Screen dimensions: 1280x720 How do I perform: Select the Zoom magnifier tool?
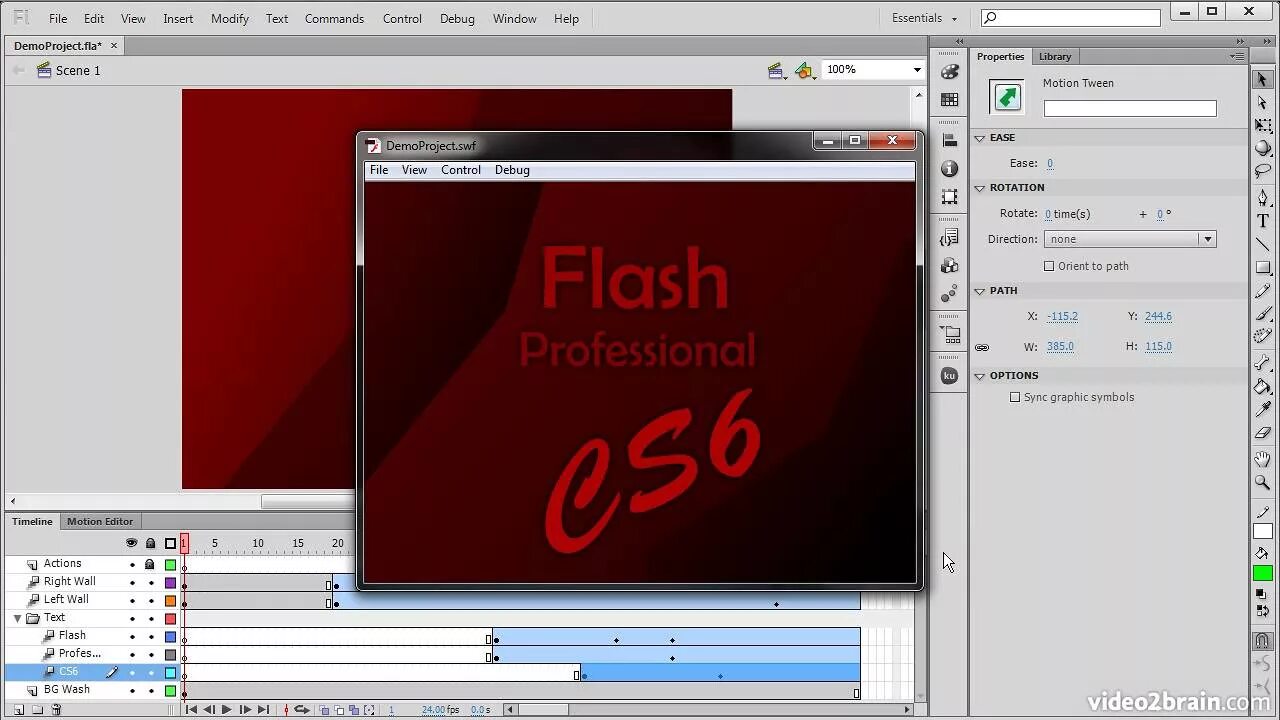[1262, 483]
